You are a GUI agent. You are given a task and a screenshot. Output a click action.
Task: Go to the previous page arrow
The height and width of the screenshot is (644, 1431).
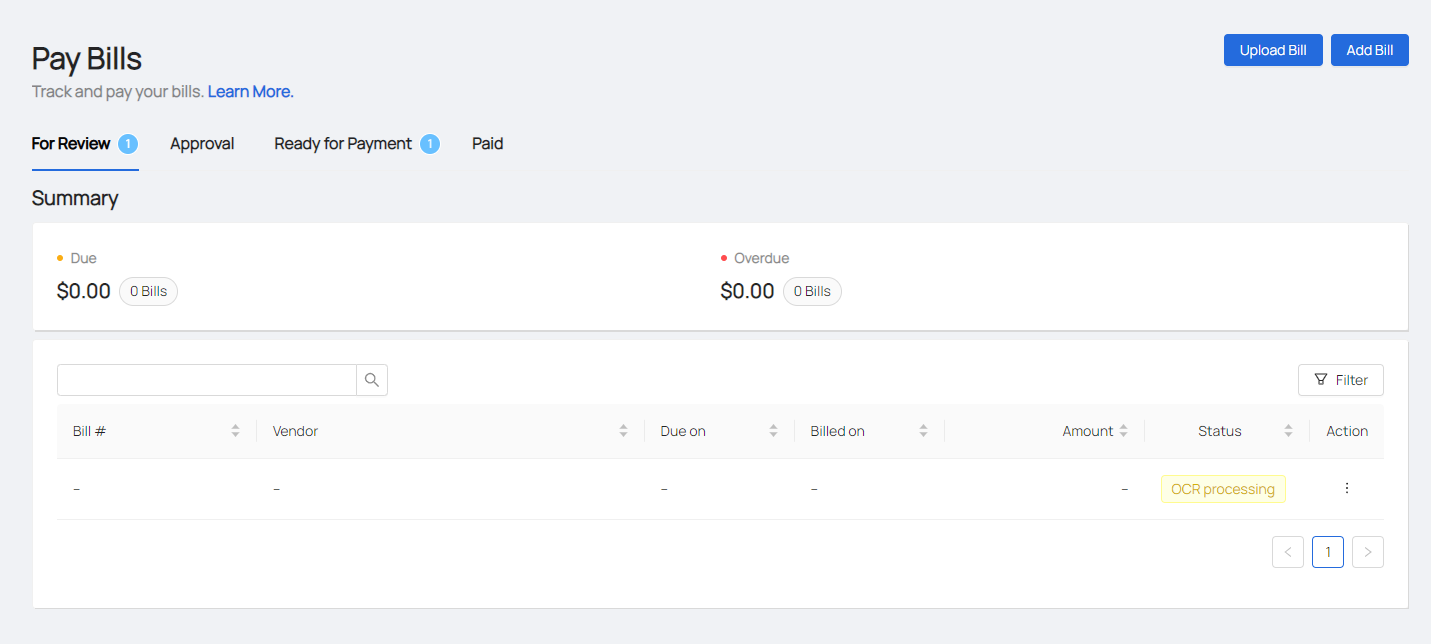pos(1287,552)
